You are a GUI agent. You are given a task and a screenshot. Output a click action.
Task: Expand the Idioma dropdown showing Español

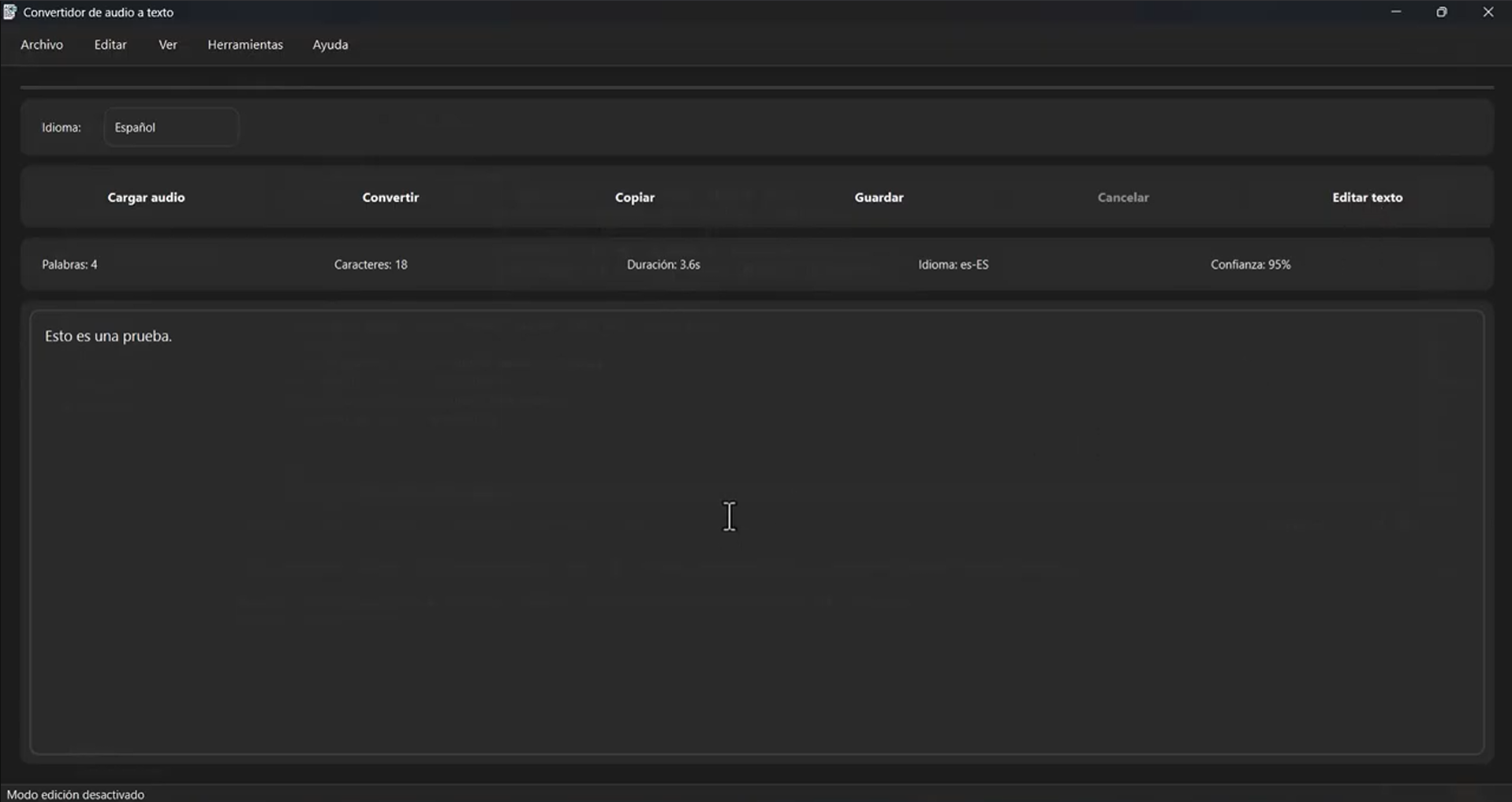coord(171,127)
